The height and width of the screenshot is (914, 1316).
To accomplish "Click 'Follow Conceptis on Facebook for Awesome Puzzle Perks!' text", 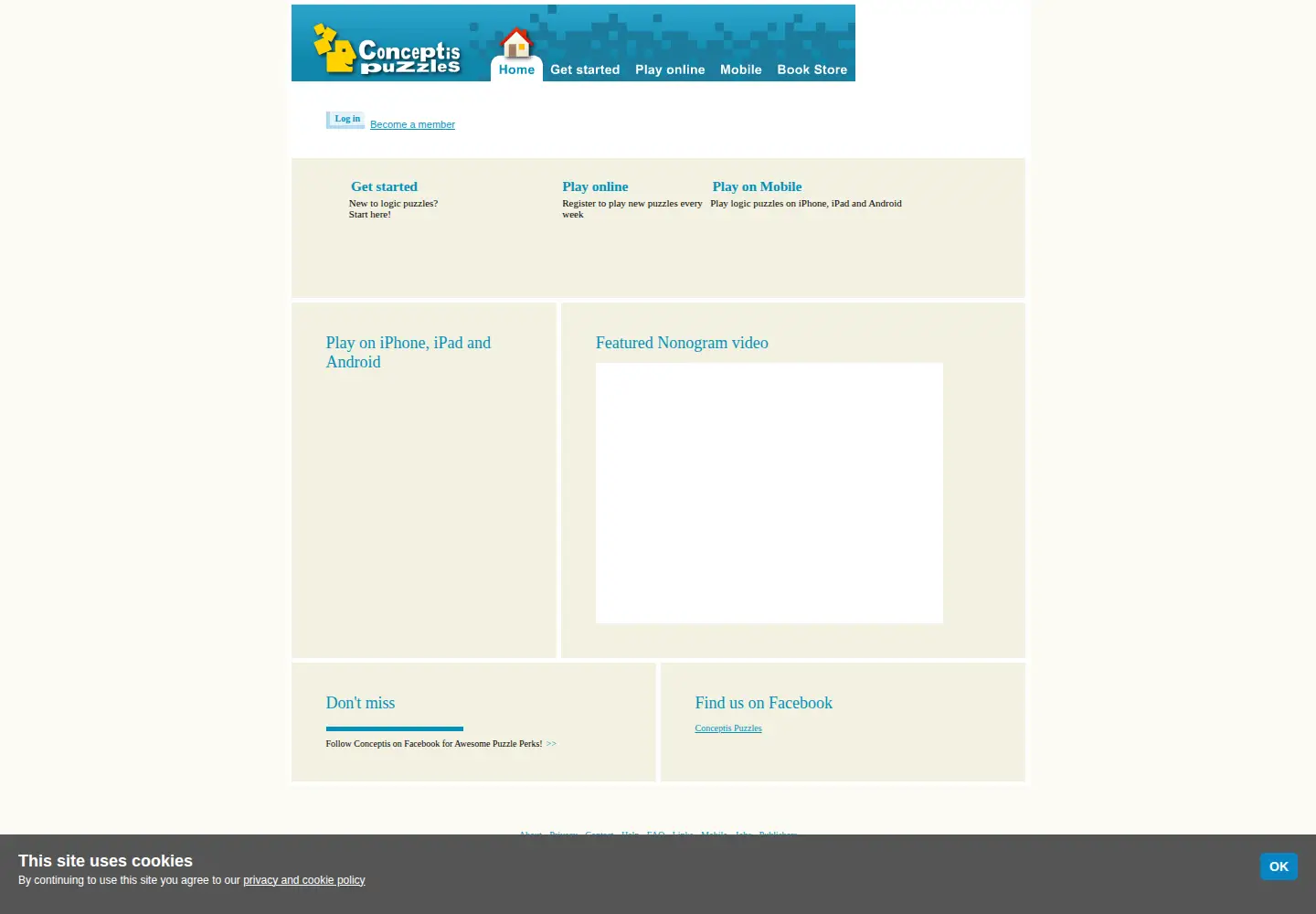I will 434,744.
